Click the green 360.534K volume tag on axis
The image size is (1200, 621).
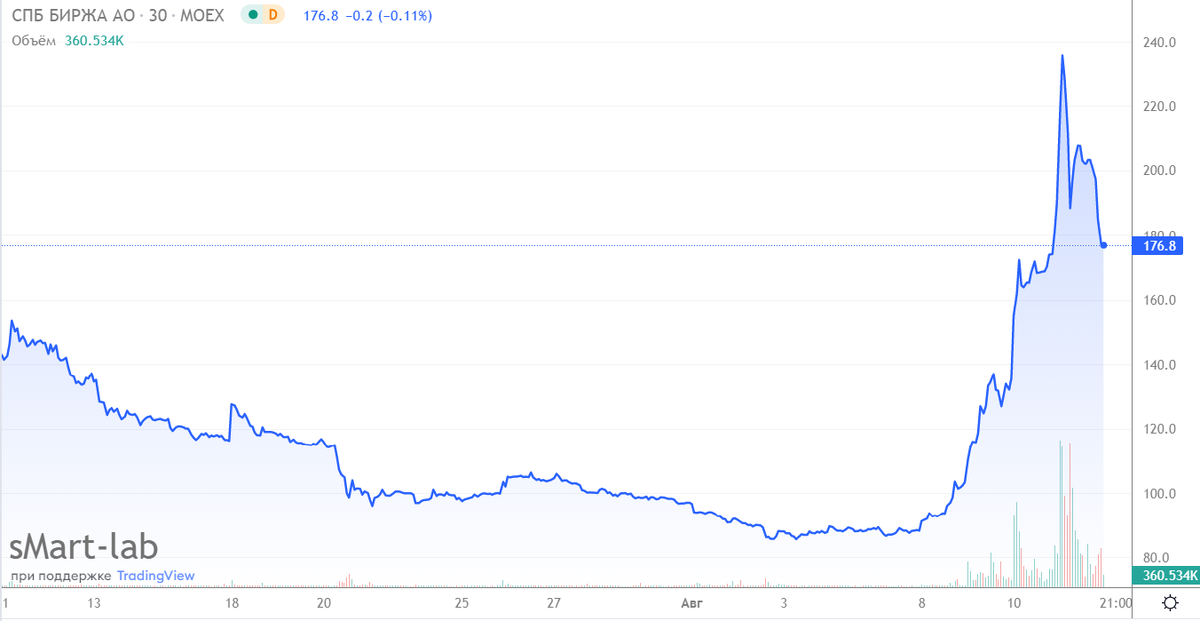coord(1165,575)
